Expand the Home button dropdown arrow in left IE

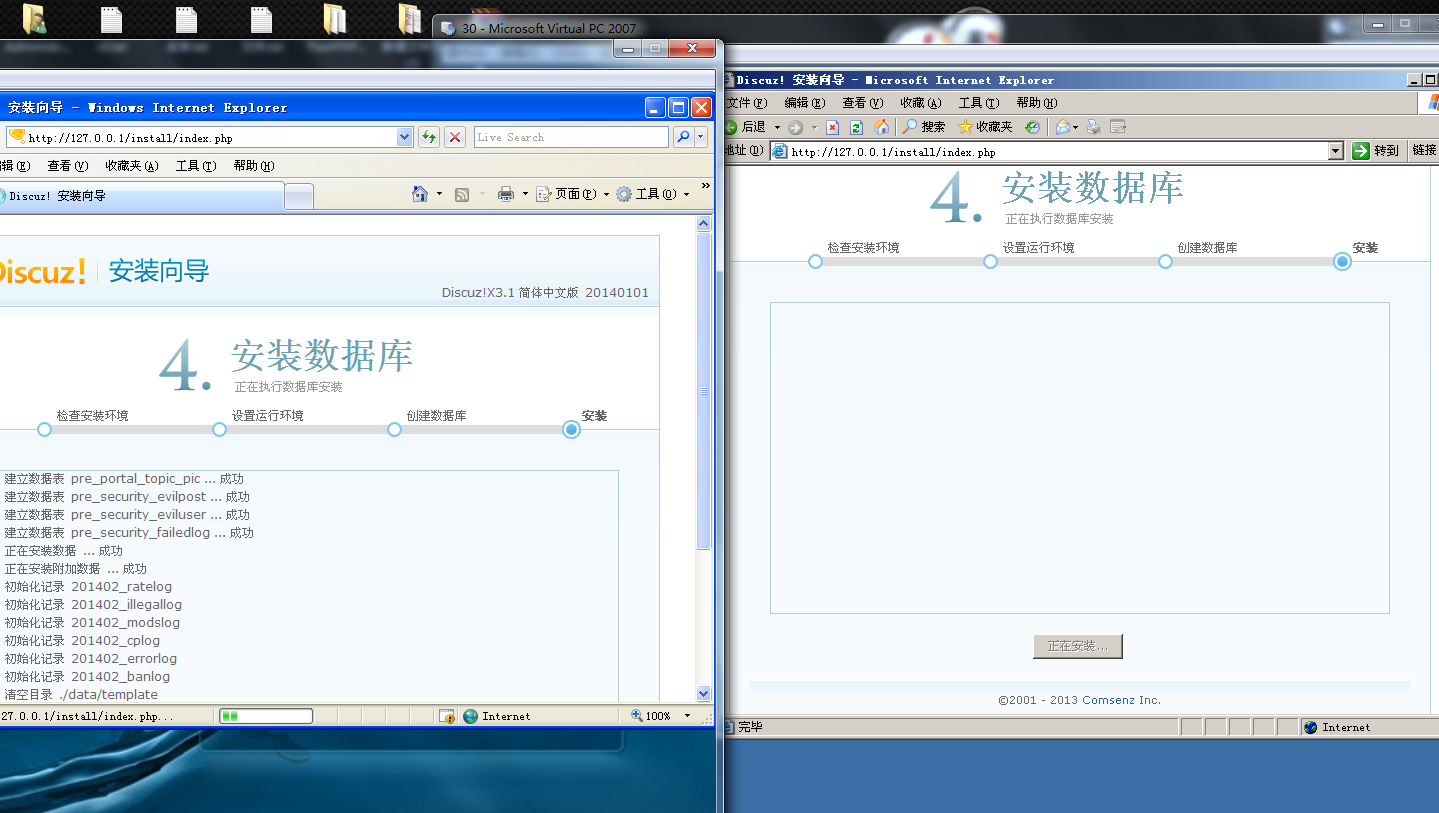coord(439,194)
